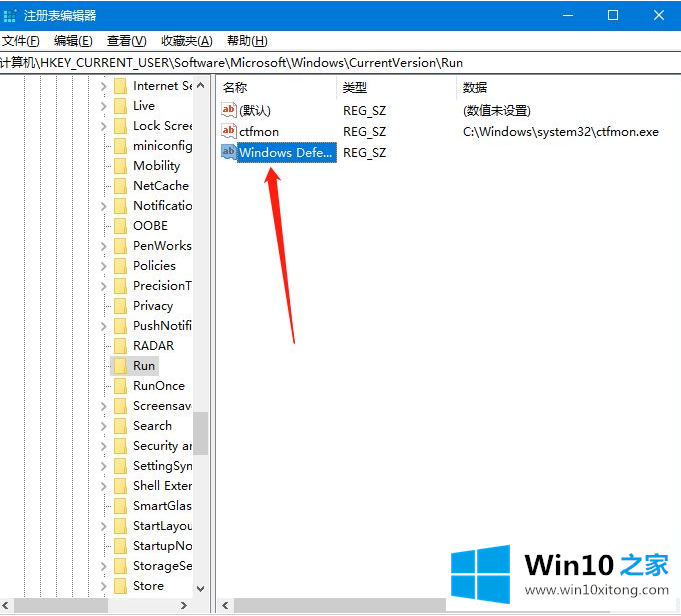Click tree scroll up arrow
681x616 pixels.
pos(200,85)
